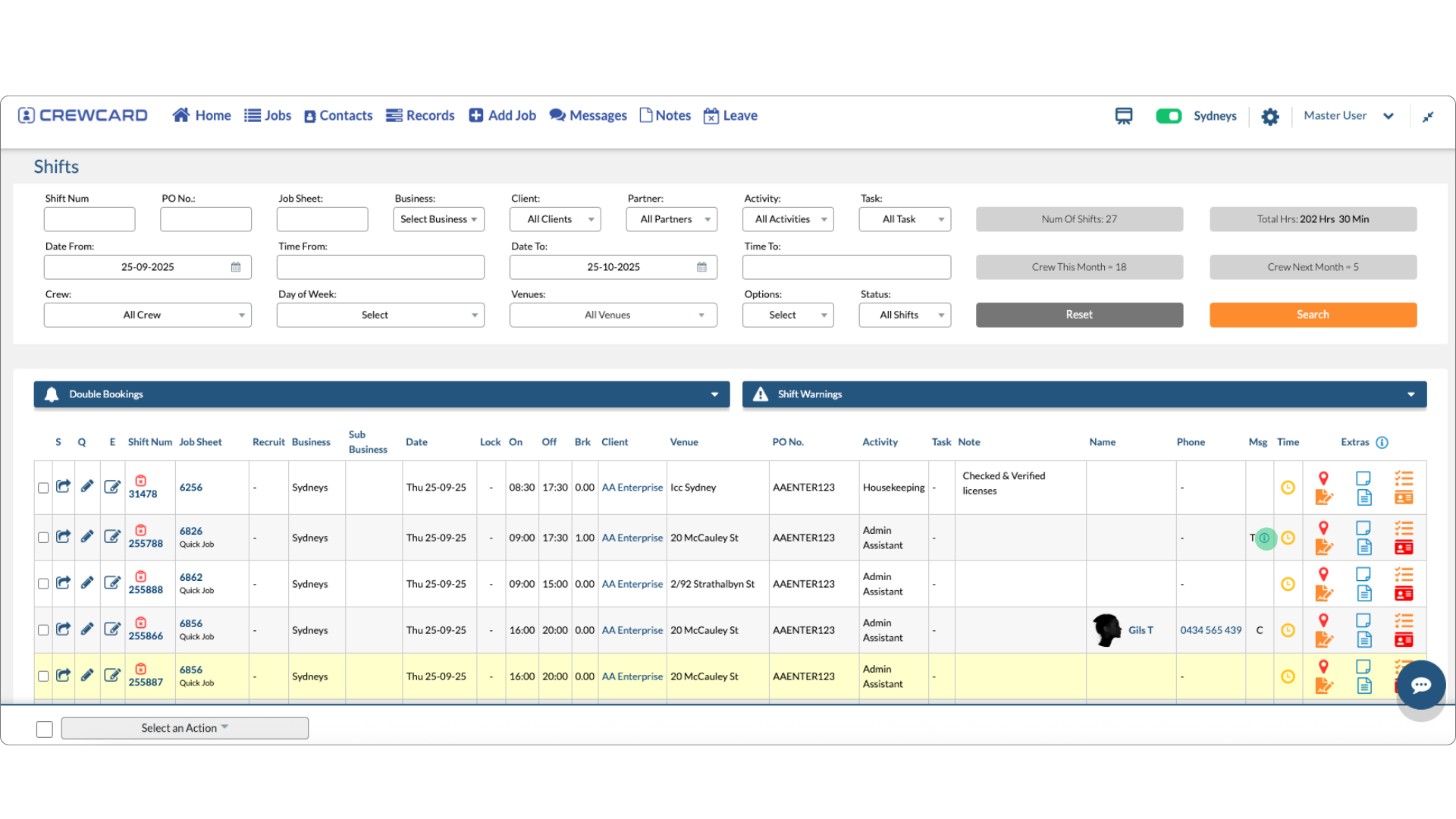This screenshot has height=819, width=1456.
Task: Click the Shift Num input field
Action: (x=89, y=219)
